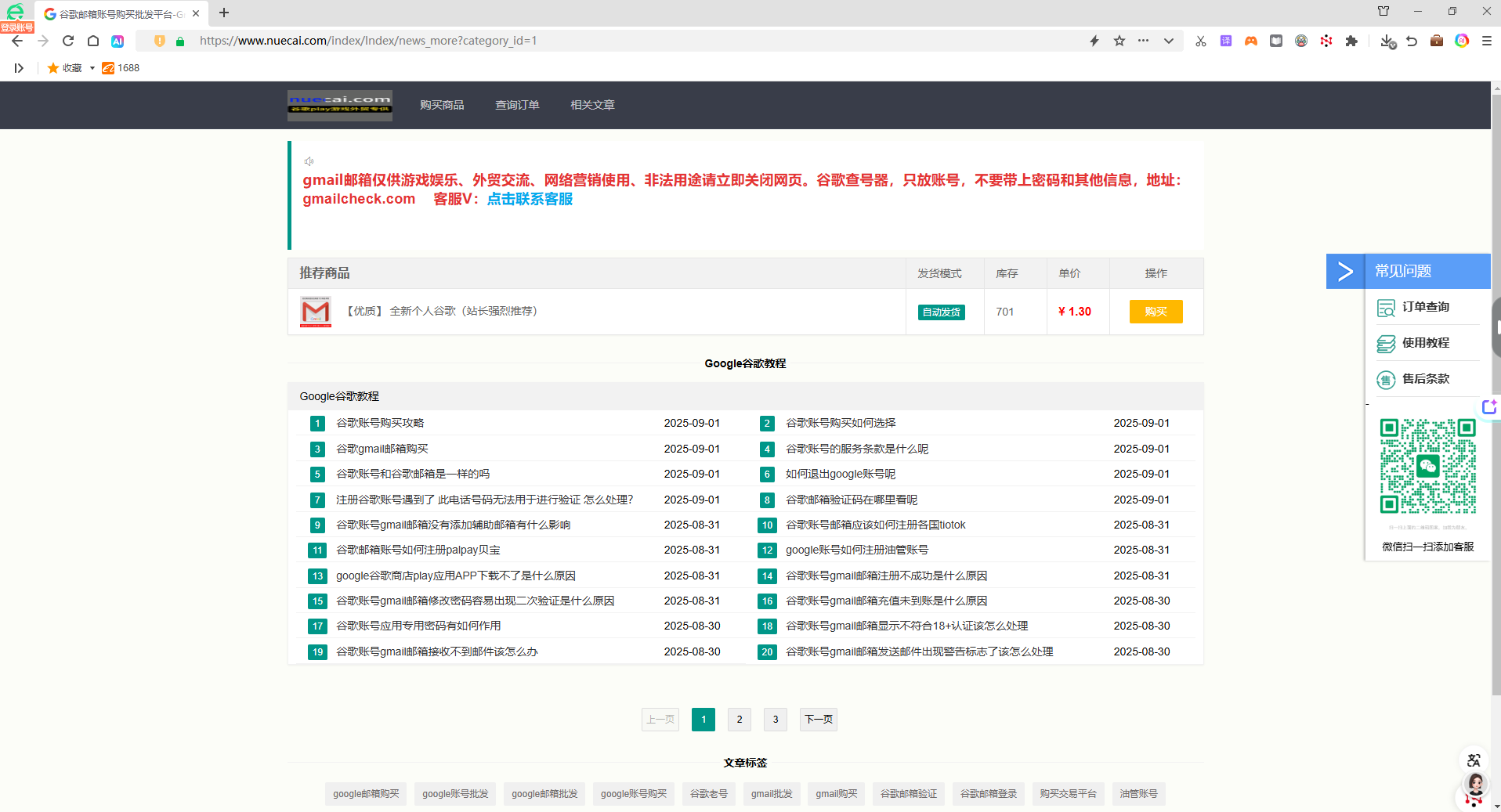Open the 查询订单 navigation menu item
This screenshot has width=1501, height=812.
point(517,105)
